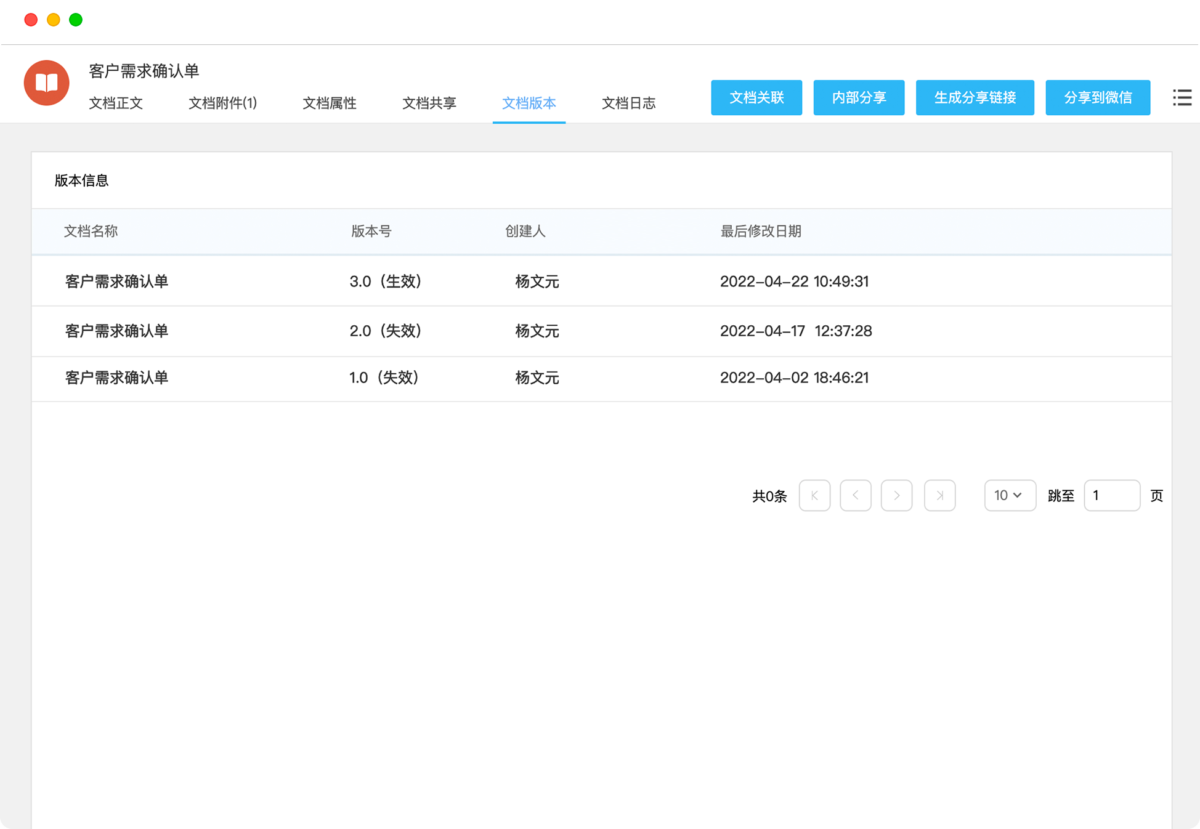Switch to 文档附件(1) tab

pos(223,103)
